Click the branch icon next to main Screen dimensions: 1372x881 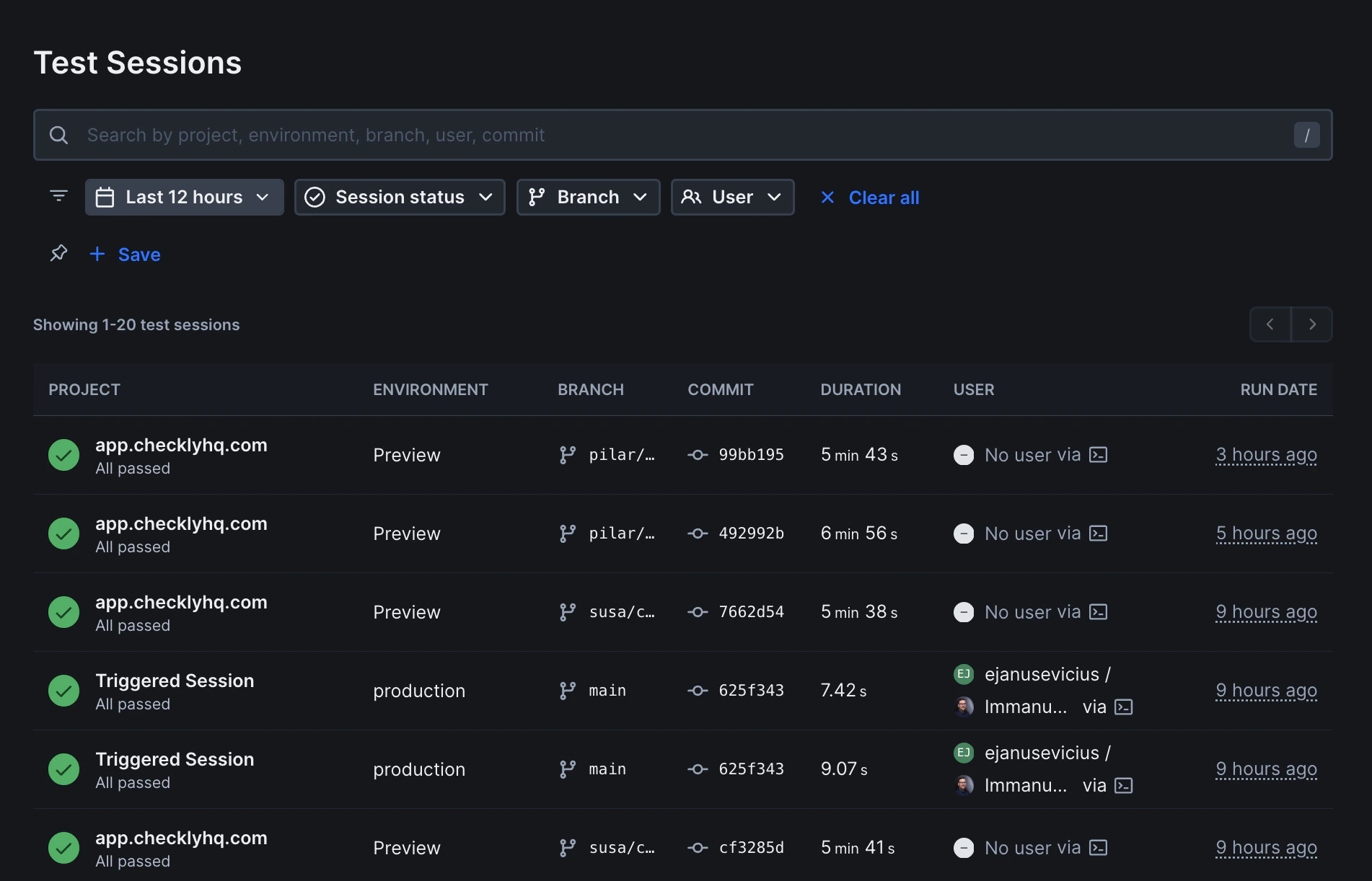pos(567,690)
